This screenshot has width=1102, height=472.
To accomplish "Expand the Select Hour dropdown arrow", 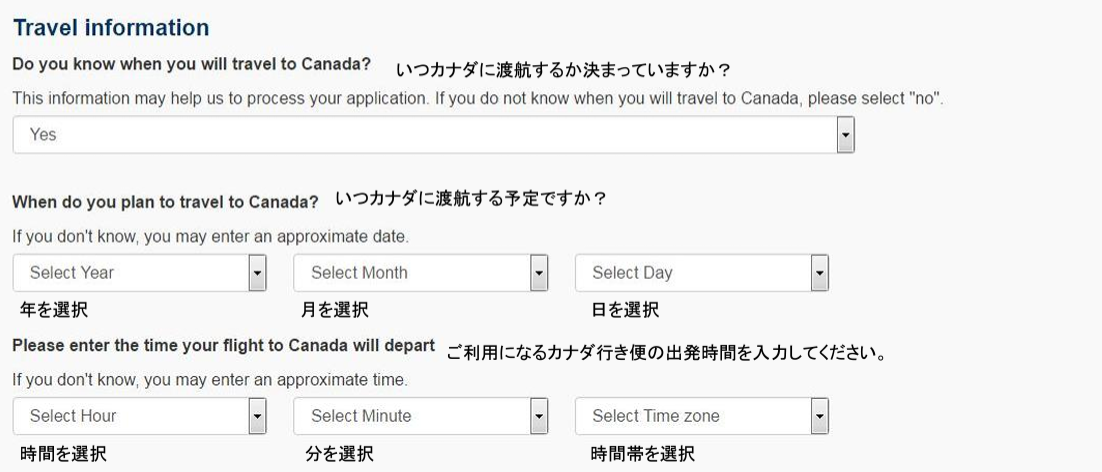I will pyautogui.click(x=257, y=416).
